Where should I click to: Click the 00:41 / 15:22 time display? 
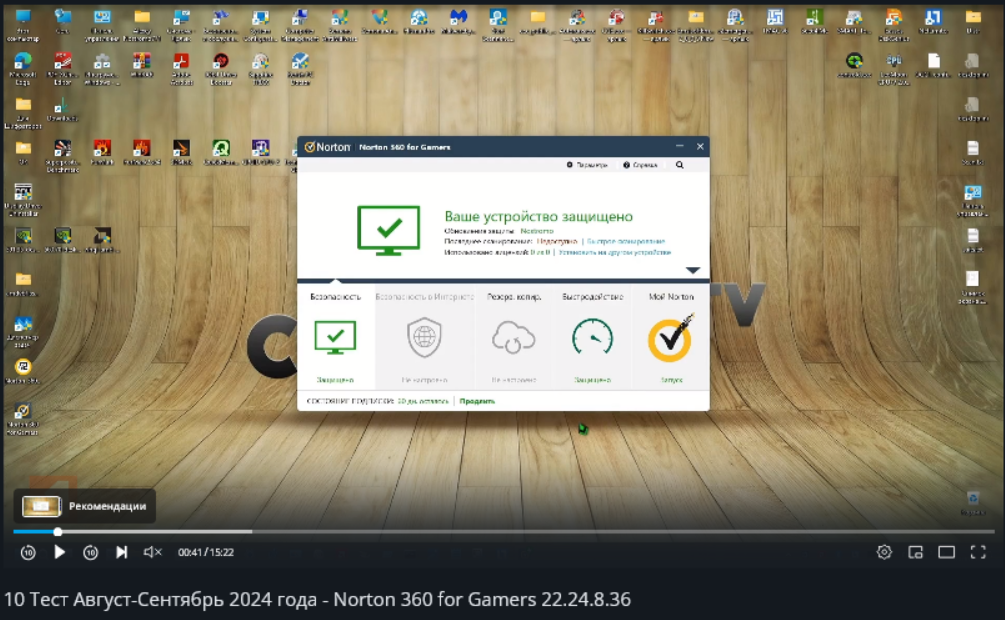pyautogui.click(x=206, y=552)
